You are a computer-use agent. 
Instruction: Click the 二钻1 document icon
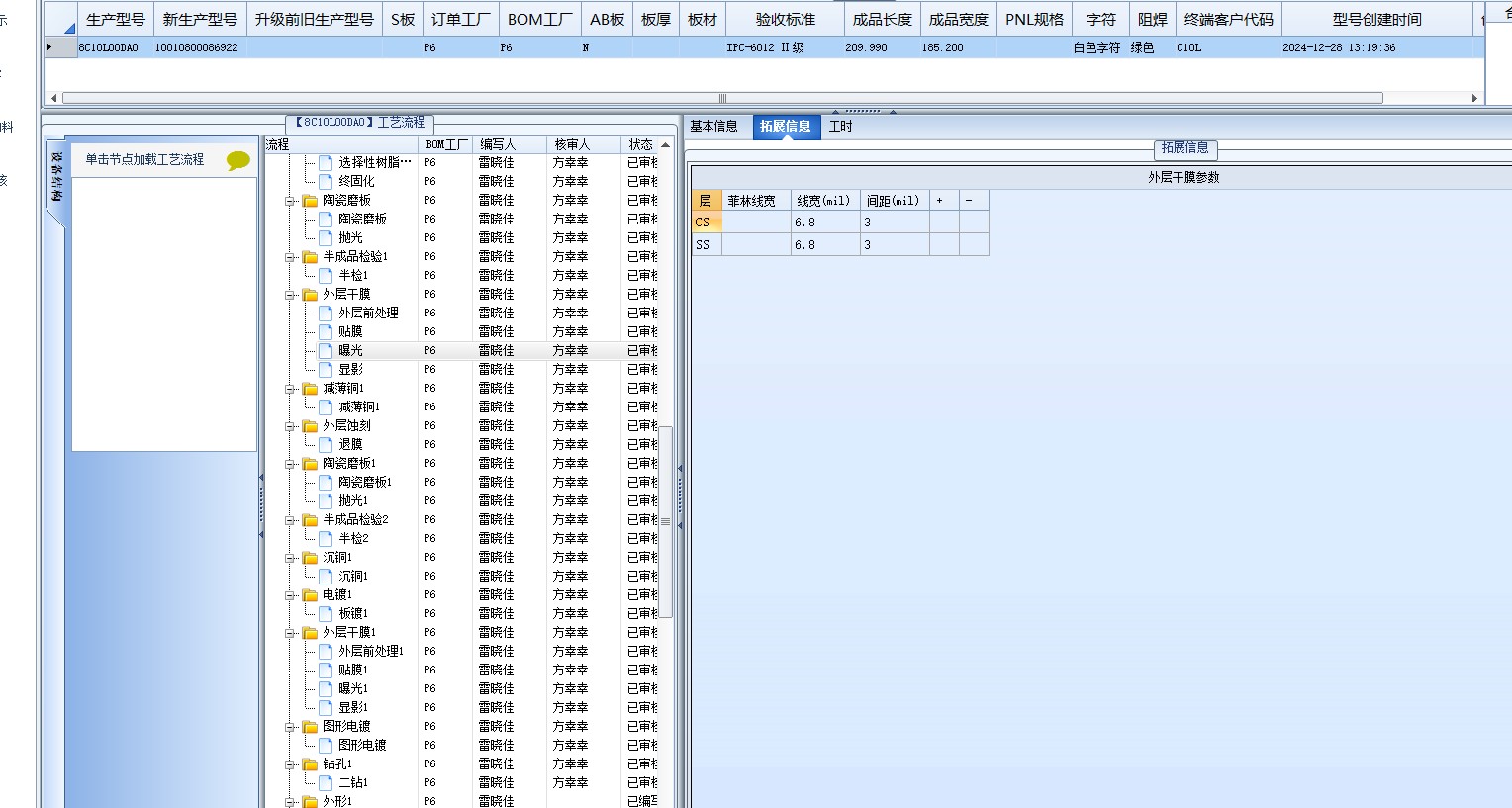click(x=326, y=782)
